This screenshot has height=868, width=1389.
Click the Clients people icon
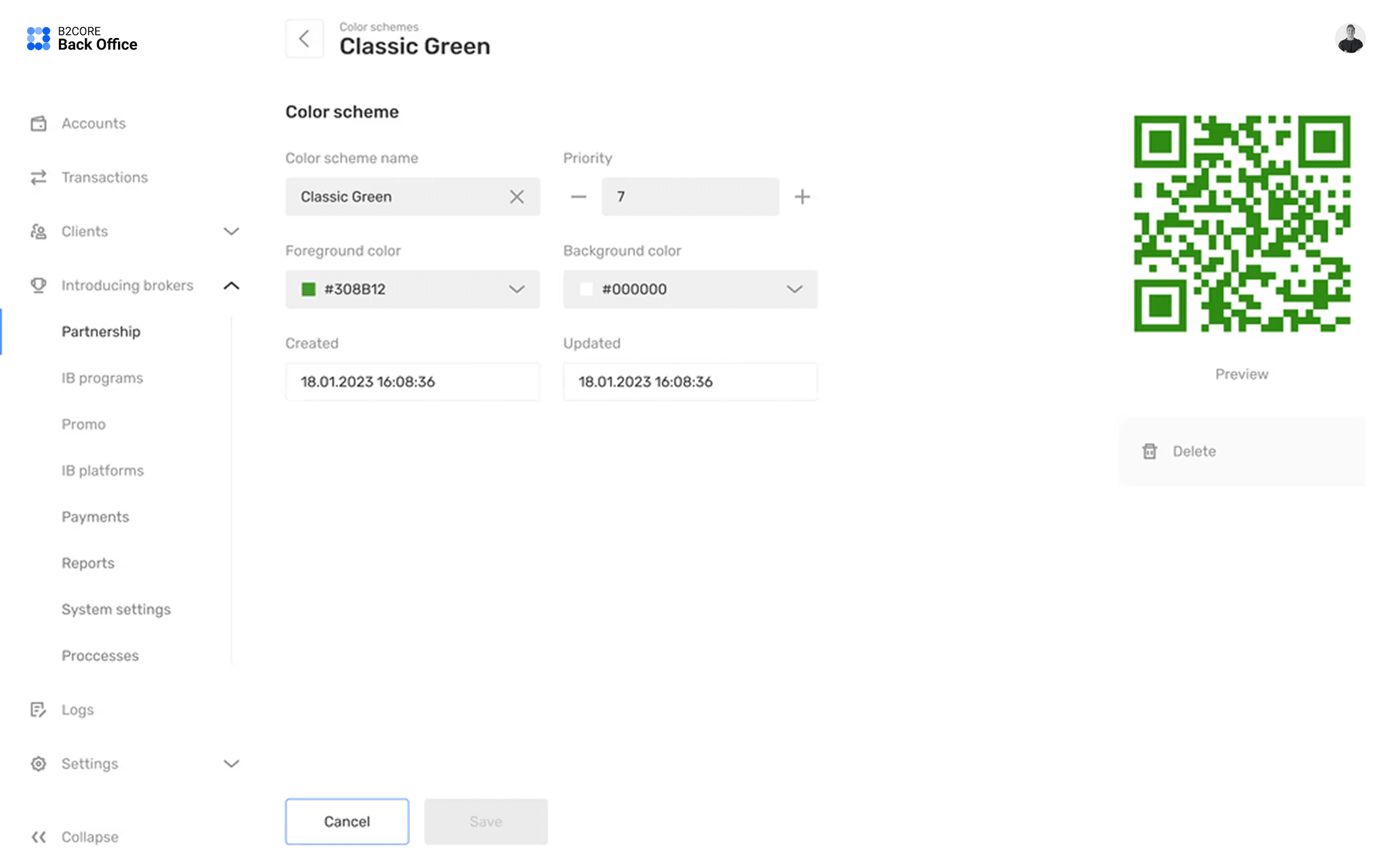(39, 231)
